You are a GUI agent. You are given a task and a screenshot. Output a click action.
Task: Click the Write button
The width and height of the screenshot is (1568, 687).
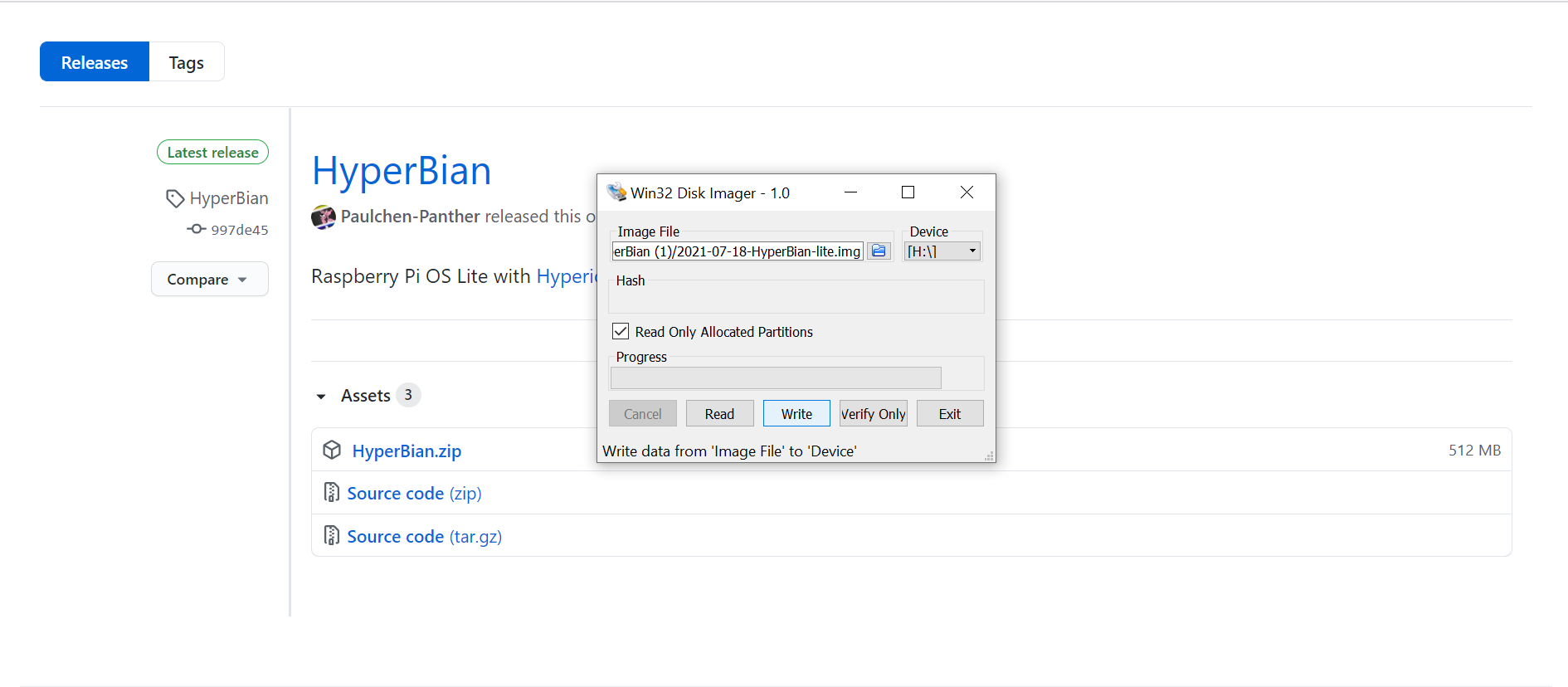[796, 413]
